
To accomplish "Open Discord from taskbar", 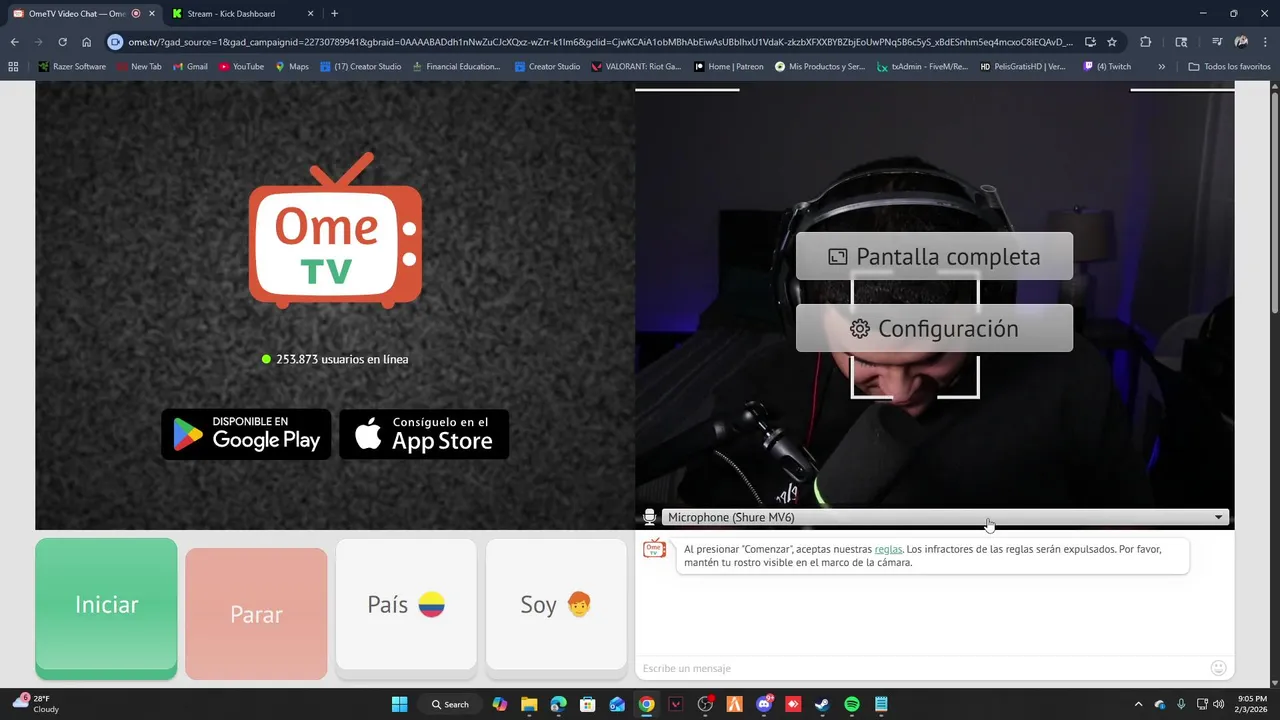I will pos(764,704).
